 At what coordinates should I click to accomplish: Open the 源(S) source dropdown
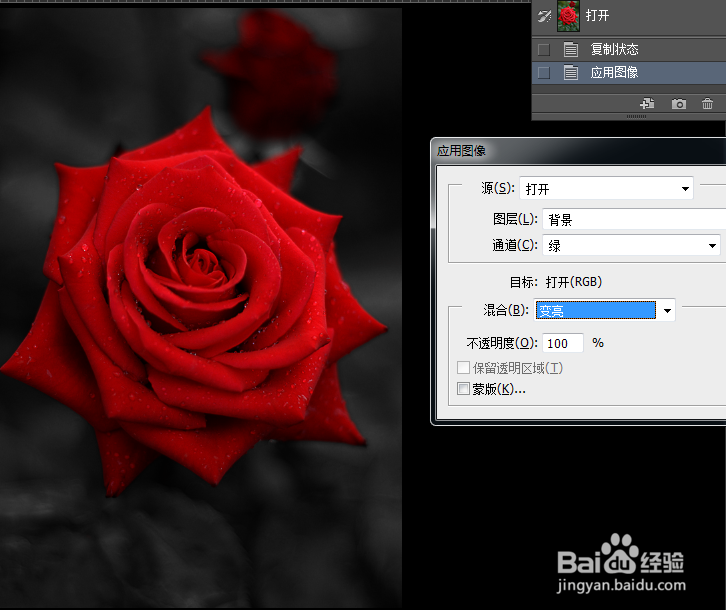tap(607, 189)
